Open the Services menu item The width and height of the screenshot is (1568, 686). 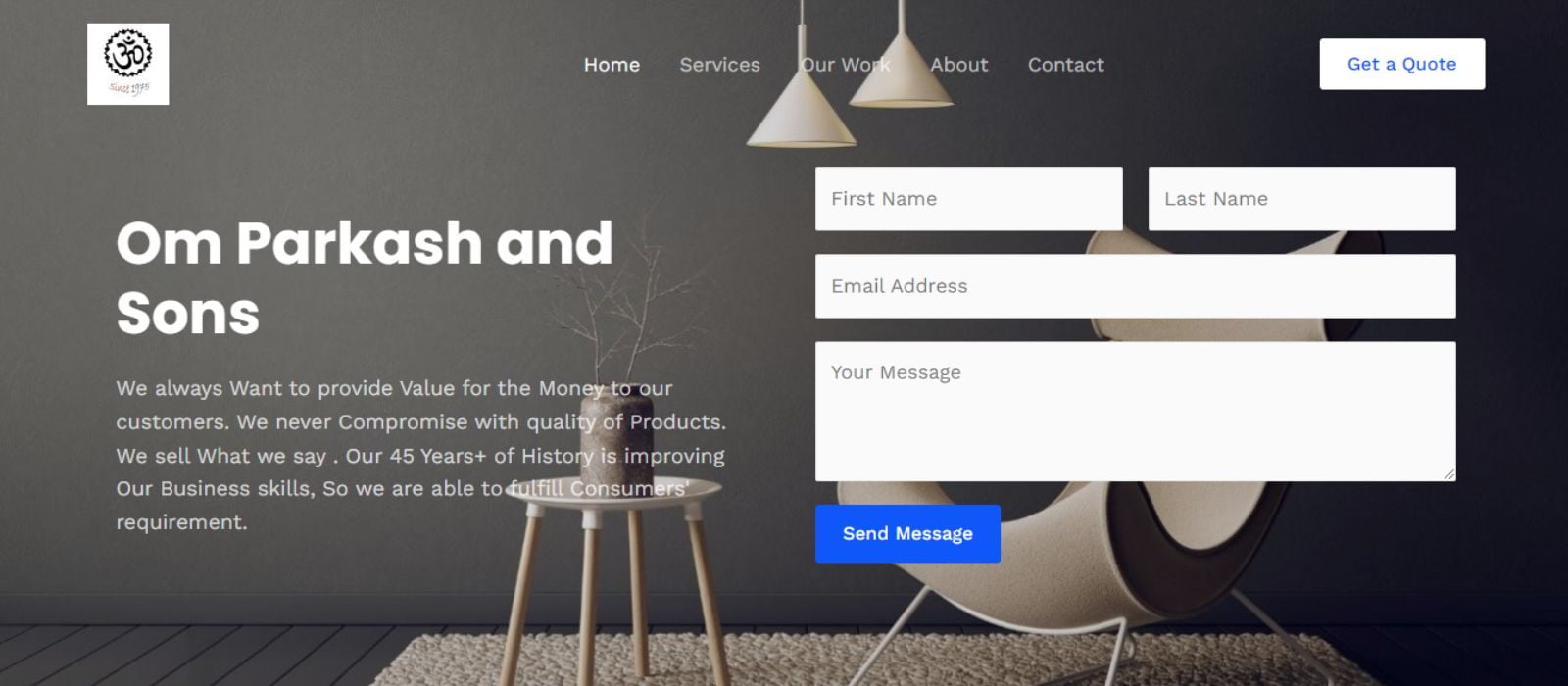click(x=719, y=65)
